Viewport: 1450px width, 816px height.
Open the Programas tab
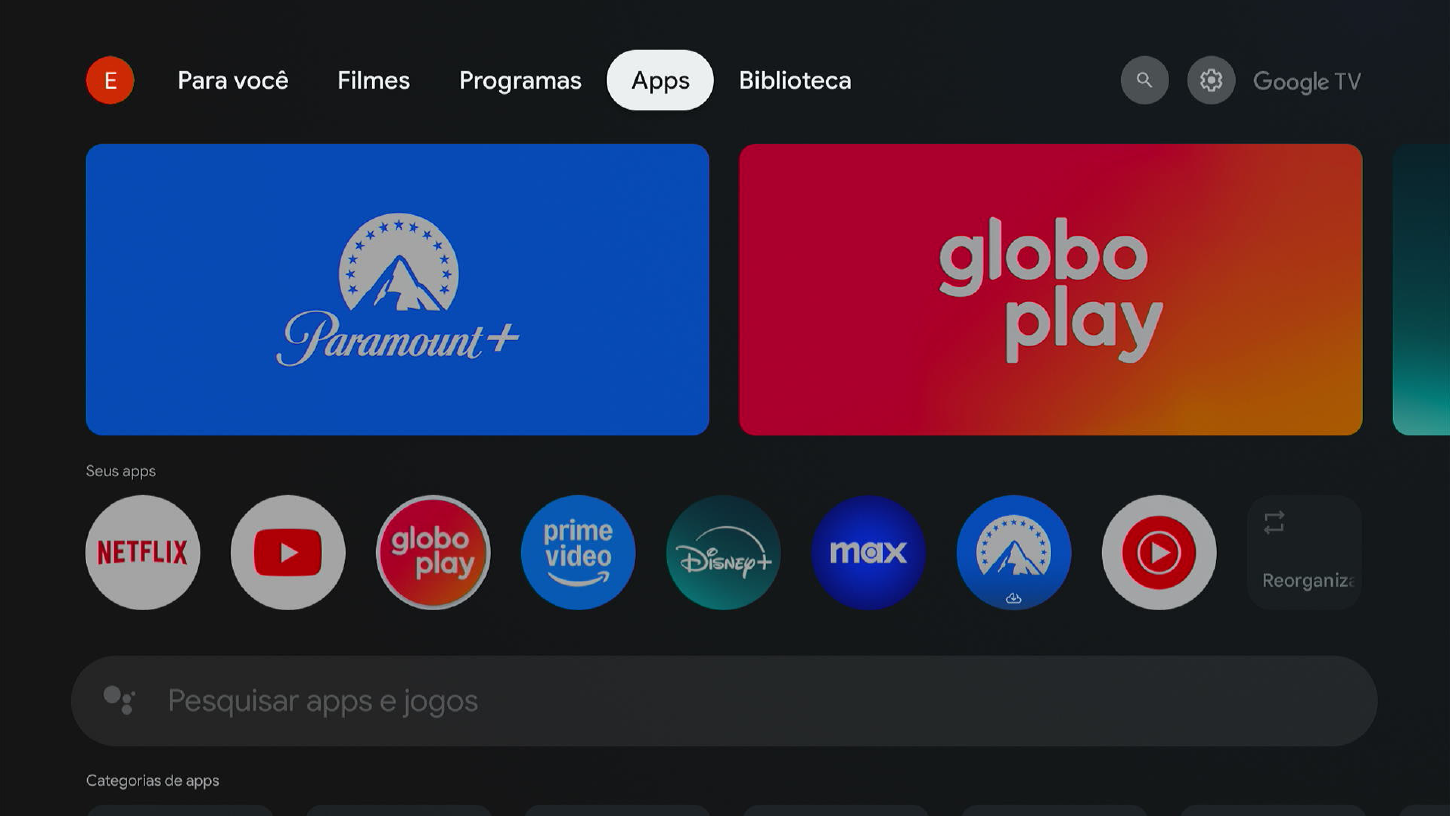(520, 80)
